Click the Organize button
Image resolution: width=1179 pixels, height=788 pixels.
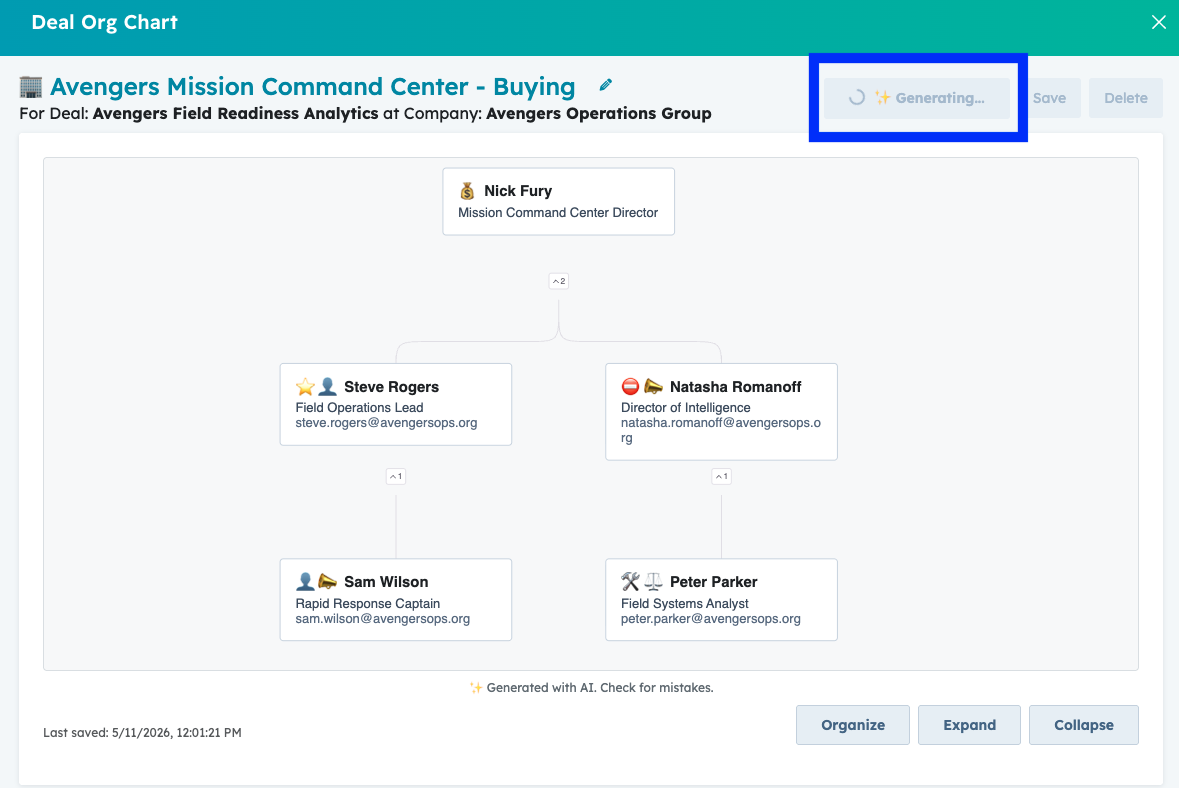[x=853, y=725]
